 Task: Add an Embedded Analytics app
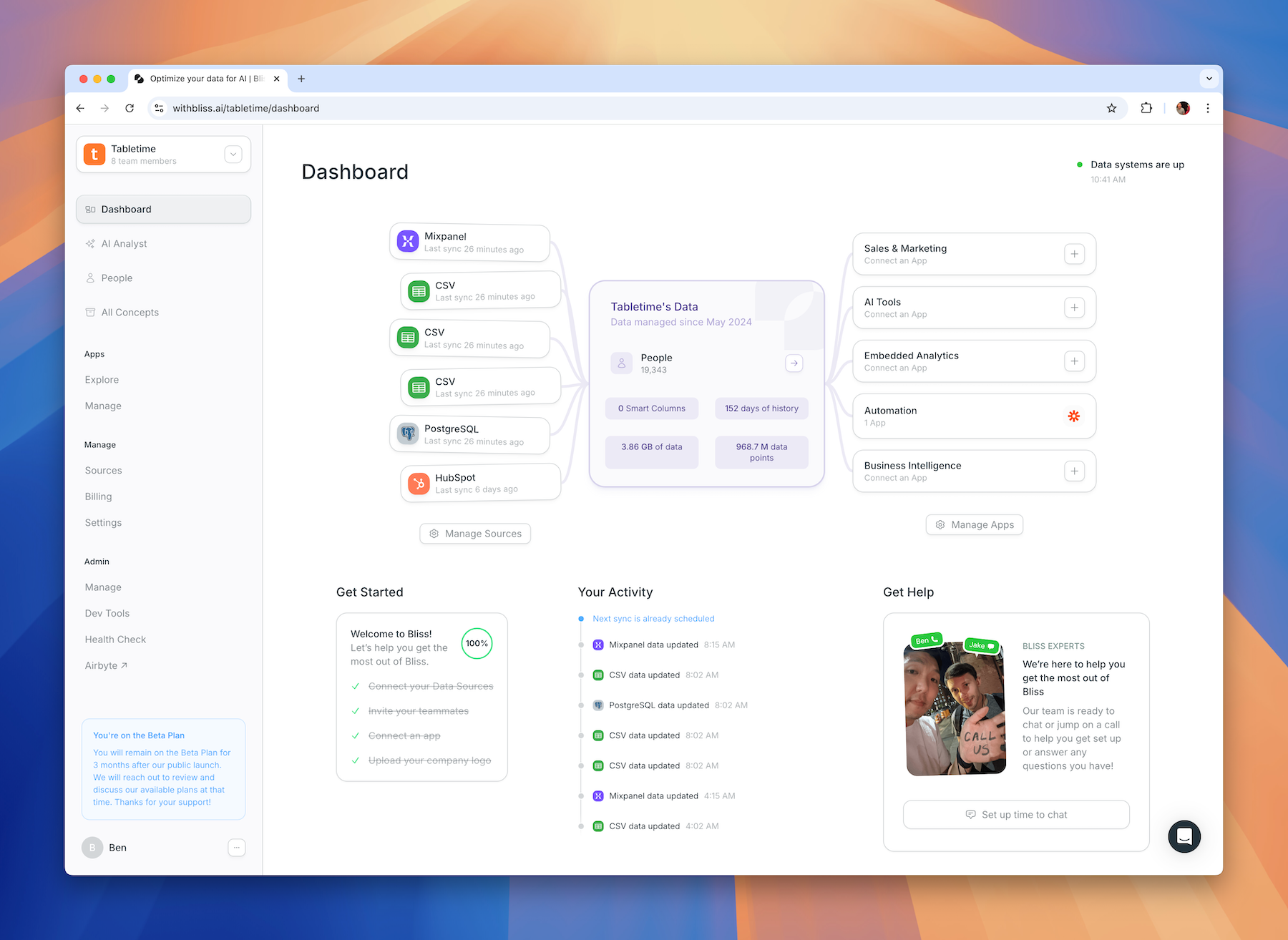1074,361
